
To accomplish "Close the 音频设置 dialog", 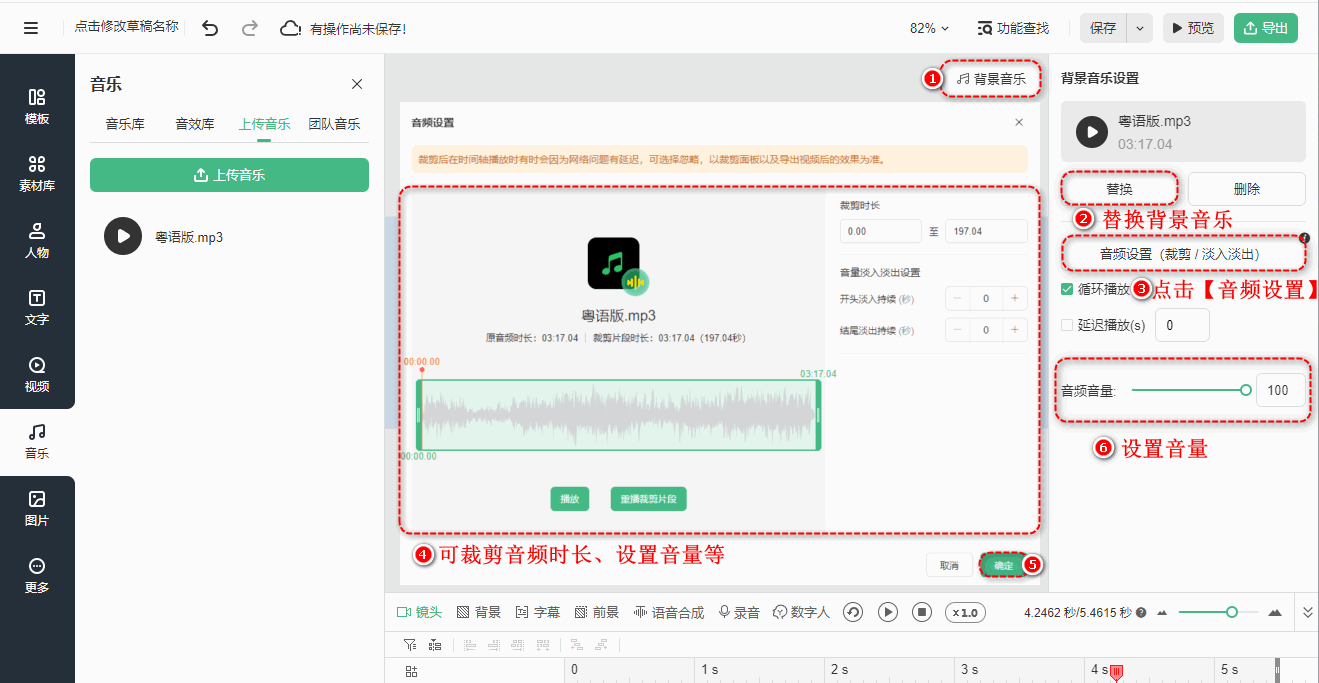I will 1019,122.
